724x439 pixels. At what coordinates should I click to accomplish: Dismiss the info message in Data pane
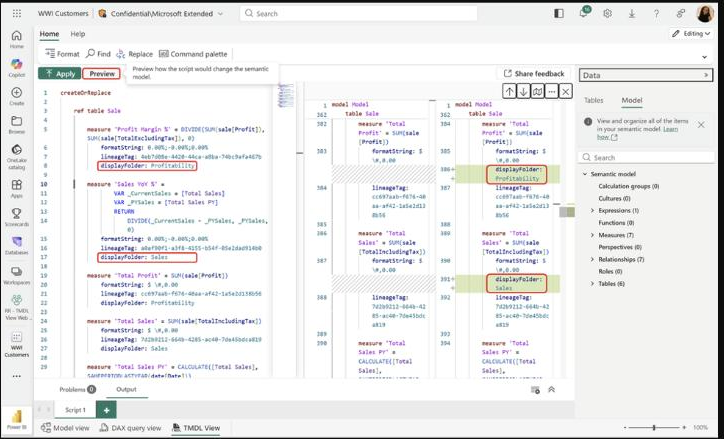pyautogui.click(x=701, y=125)
